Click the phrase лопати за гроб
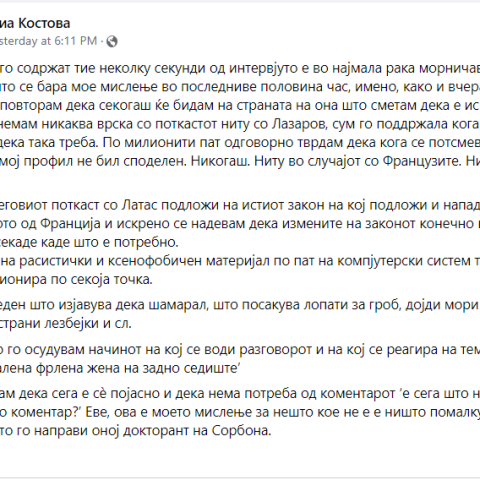 (x=349, y=305)
